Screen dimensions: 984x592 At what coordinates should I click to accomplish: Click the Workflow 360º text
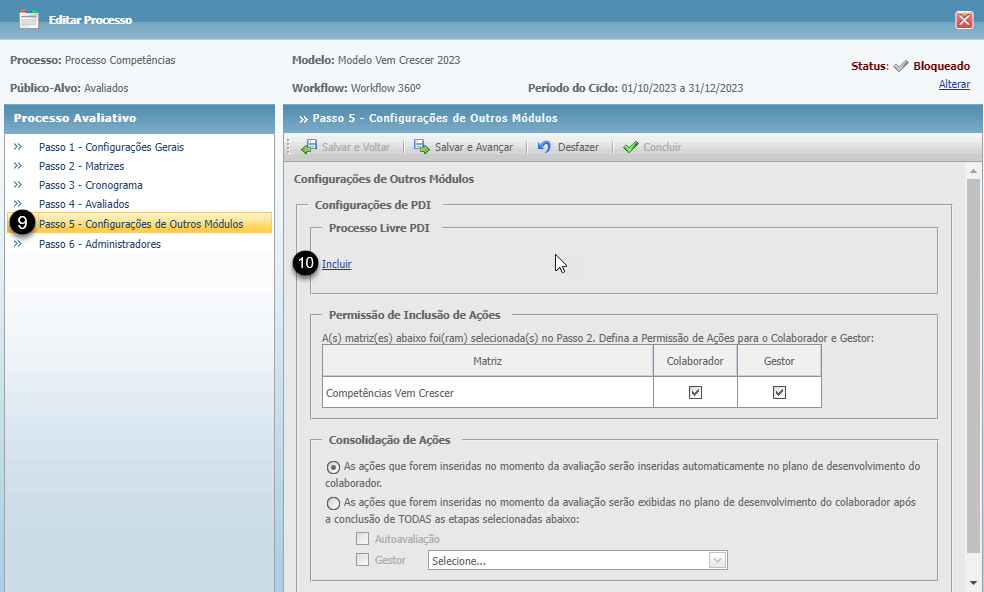[x=385, y=88]
